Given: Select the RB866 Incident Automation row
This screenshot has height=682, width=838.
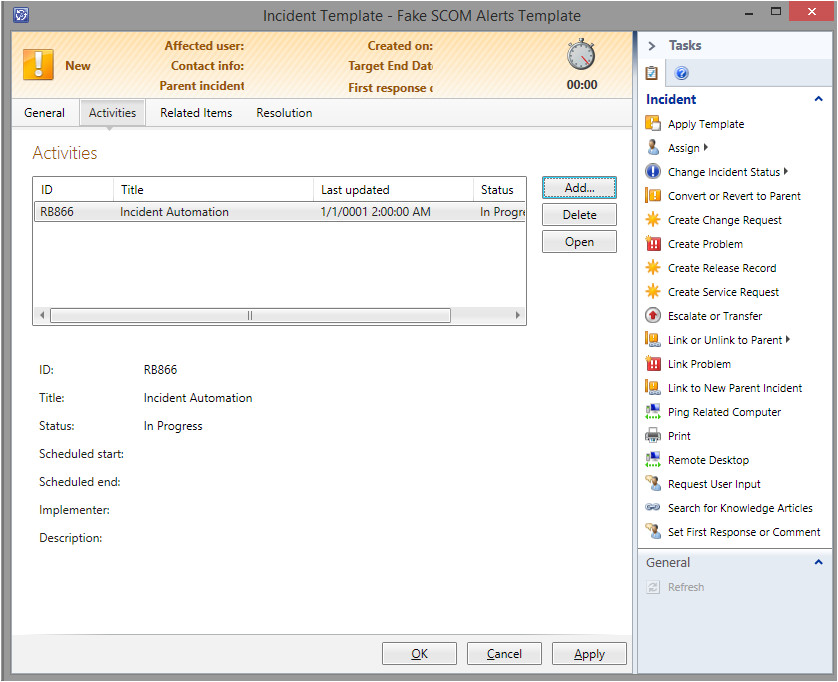Looking at the screenshot, I should click(x=280, y=212).
